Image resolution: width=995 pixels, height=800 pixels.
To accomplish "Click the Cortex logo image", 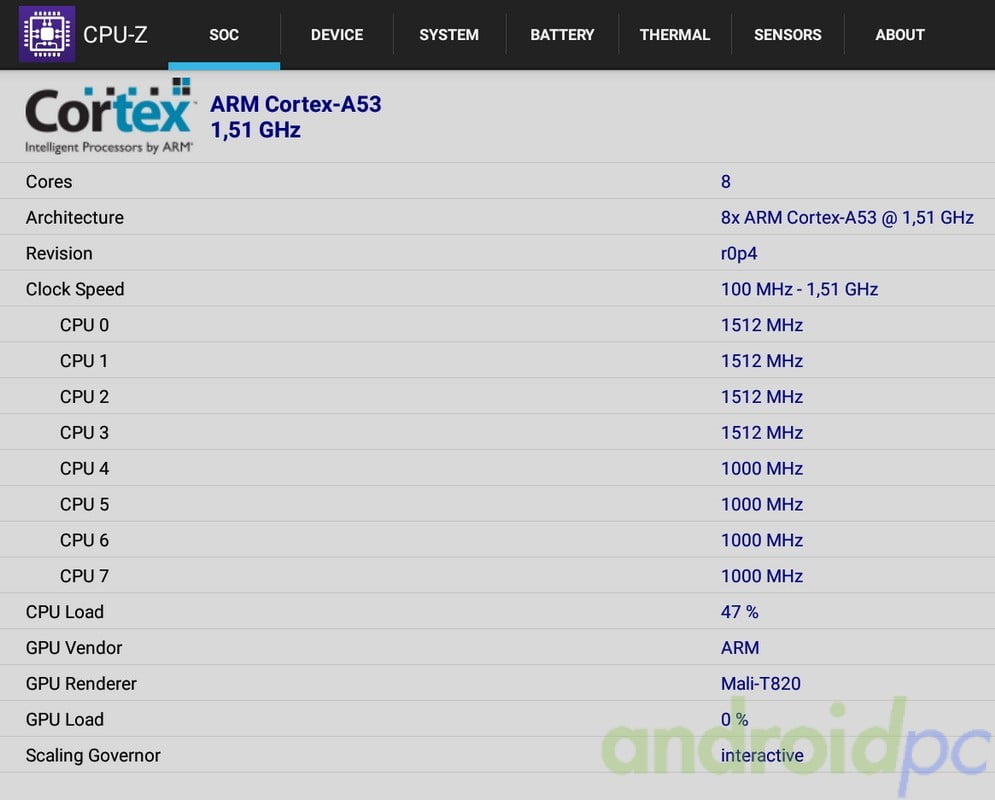I will click(109, 116).
